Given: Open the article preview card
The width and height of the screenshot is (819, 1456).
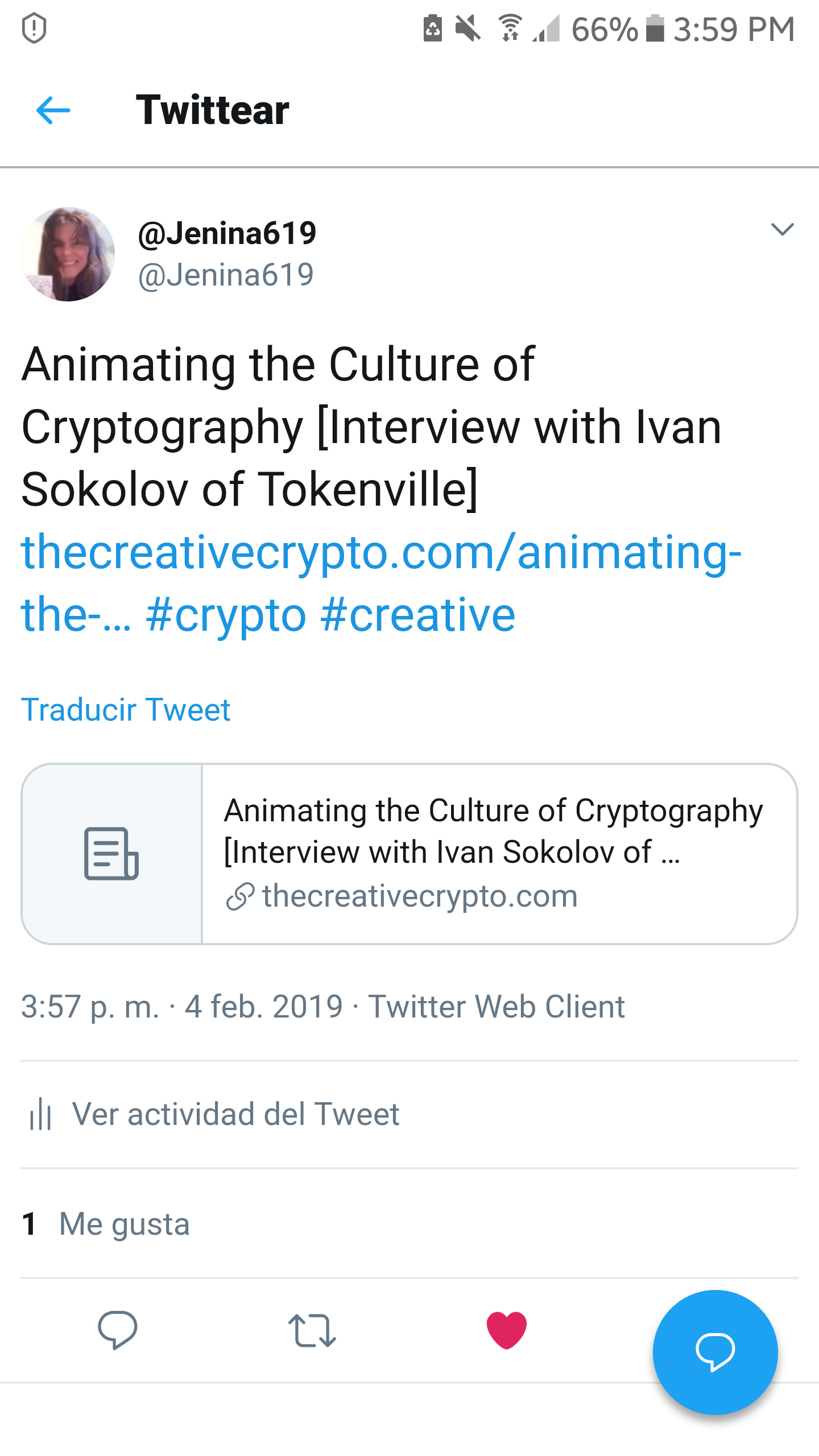Looking at the screenshot, I should pos(409,854).
